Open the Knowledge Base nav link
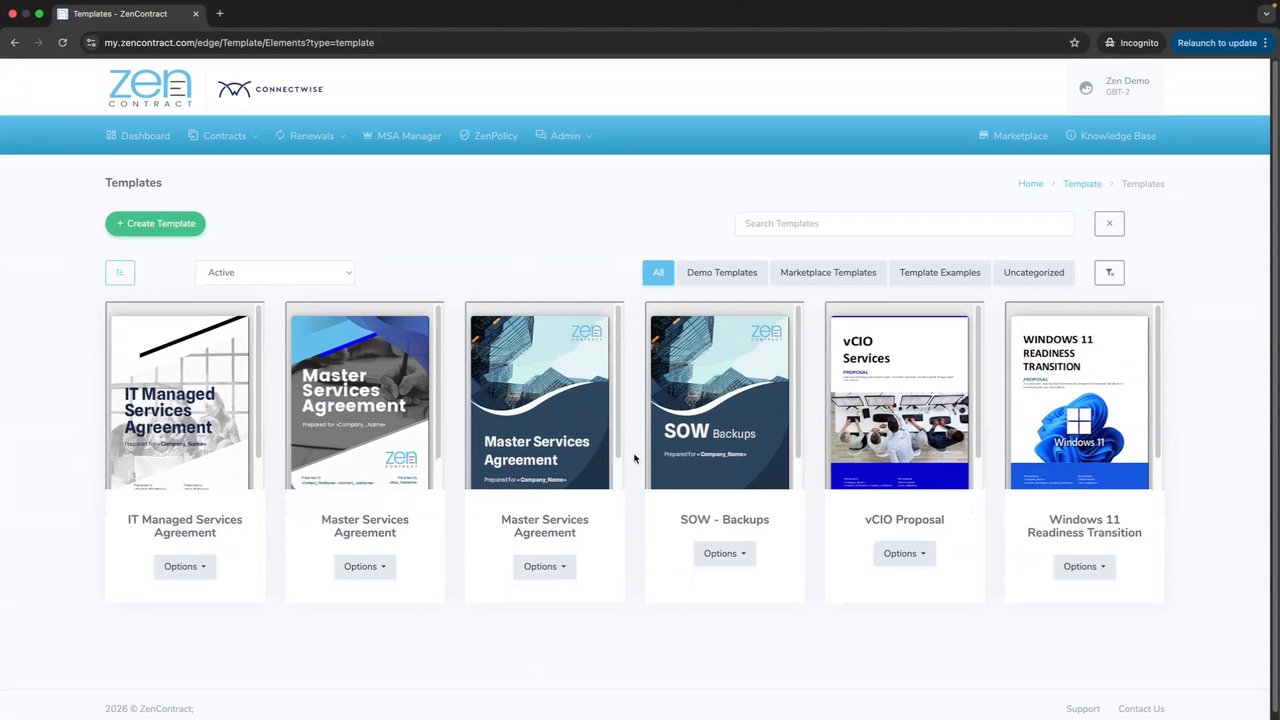This screenshot has width=1280, height=720. [x=1111, y=136]
